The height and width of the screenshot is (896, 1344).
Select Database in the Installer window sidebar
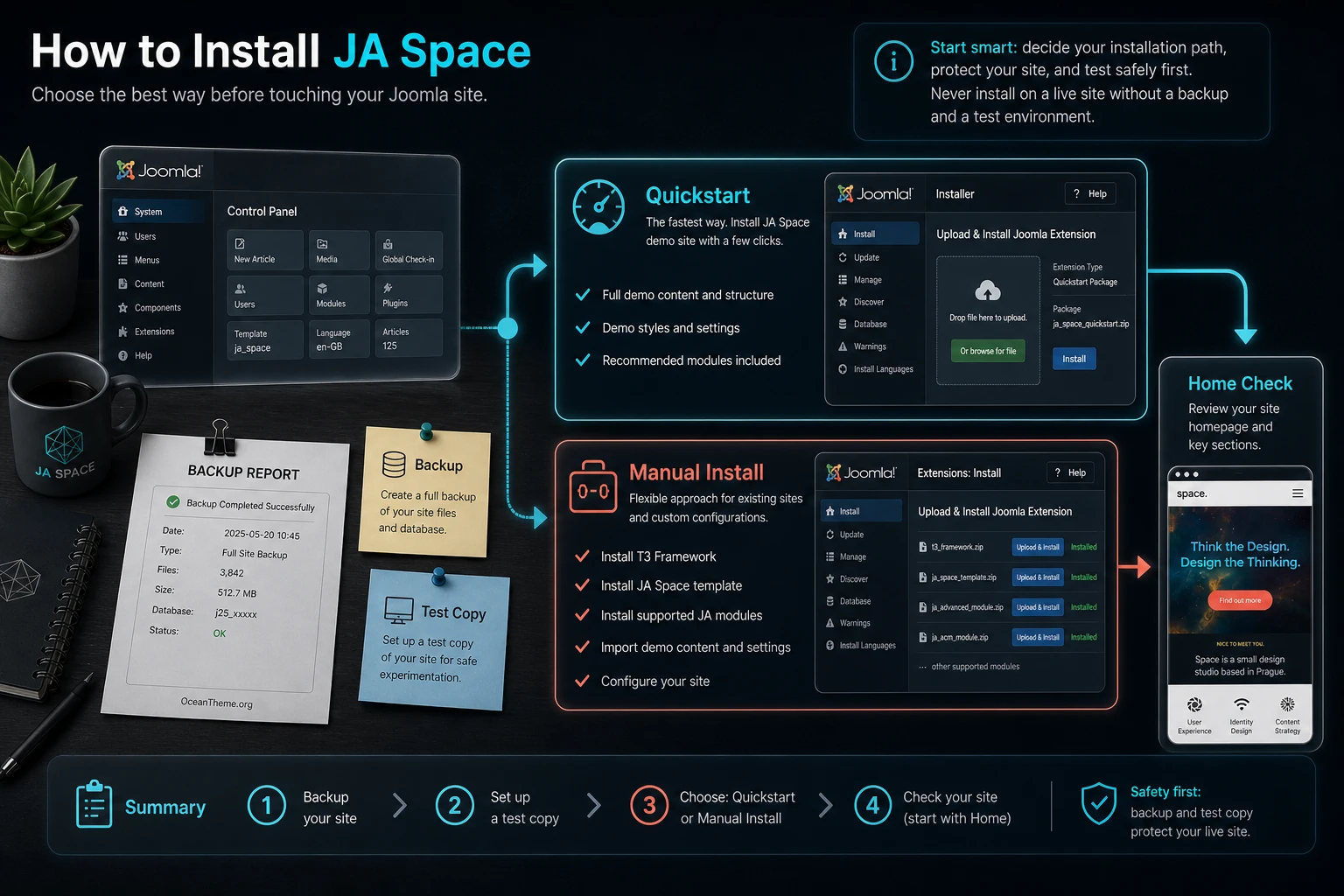862,324
